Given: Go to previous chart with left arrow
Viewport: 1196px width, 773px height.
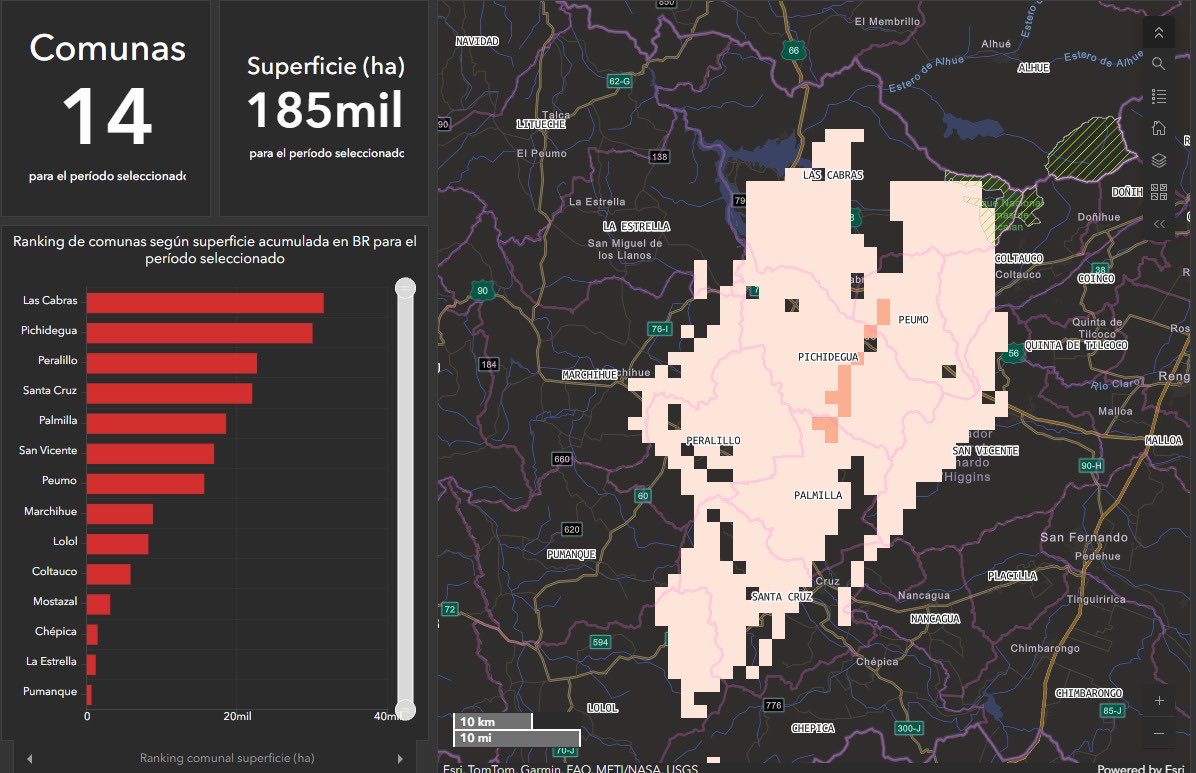Looking at the screenshot, I should click(29, 759).
